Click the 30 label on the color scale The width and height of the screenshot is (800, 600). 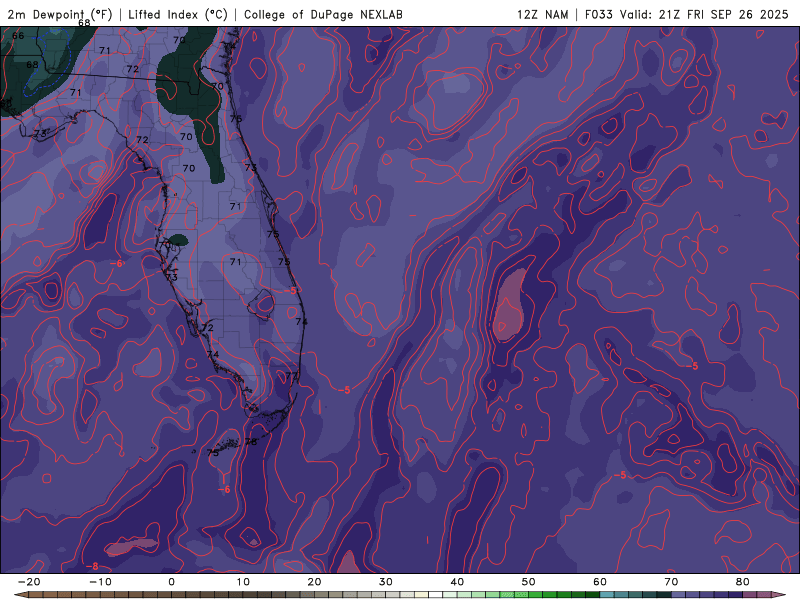pos(386,582)
